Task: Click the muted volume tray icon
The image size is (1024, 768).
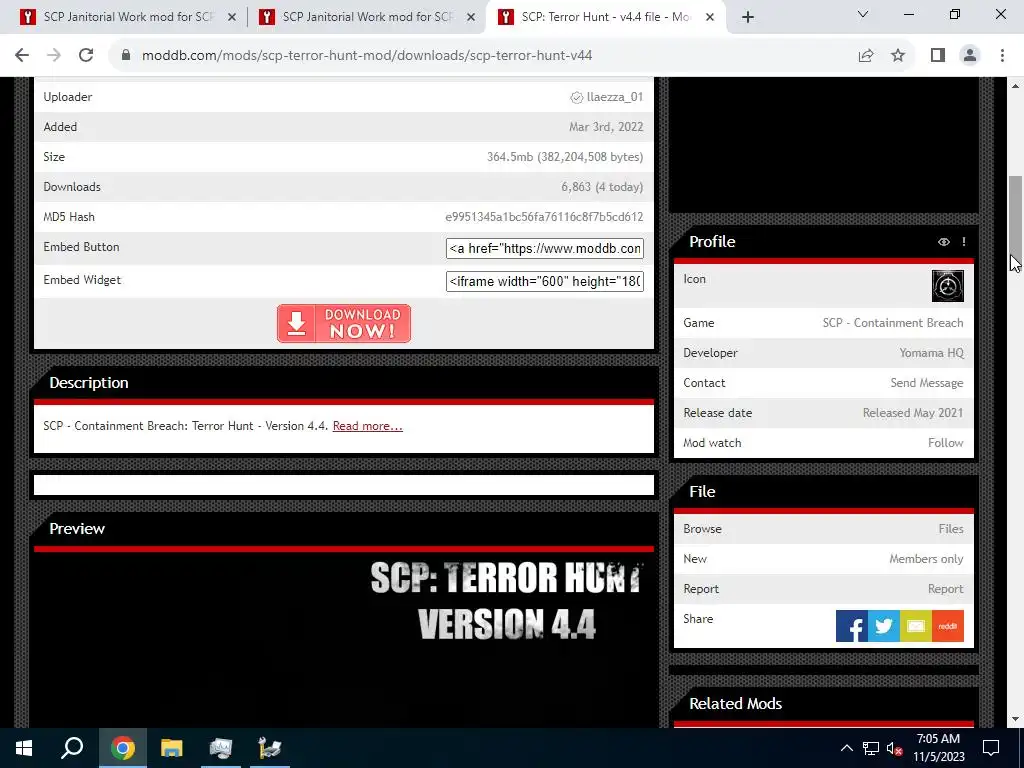Action: (894, 748)
